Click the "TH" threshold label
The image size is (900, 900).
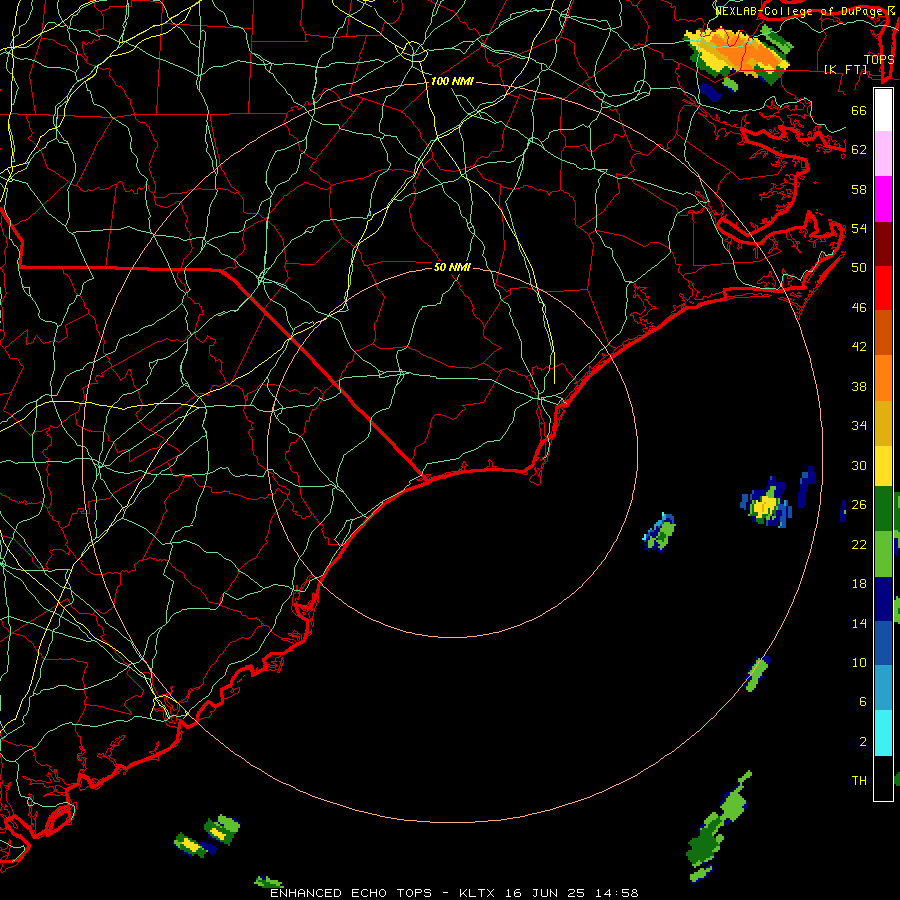coord(859,780)
